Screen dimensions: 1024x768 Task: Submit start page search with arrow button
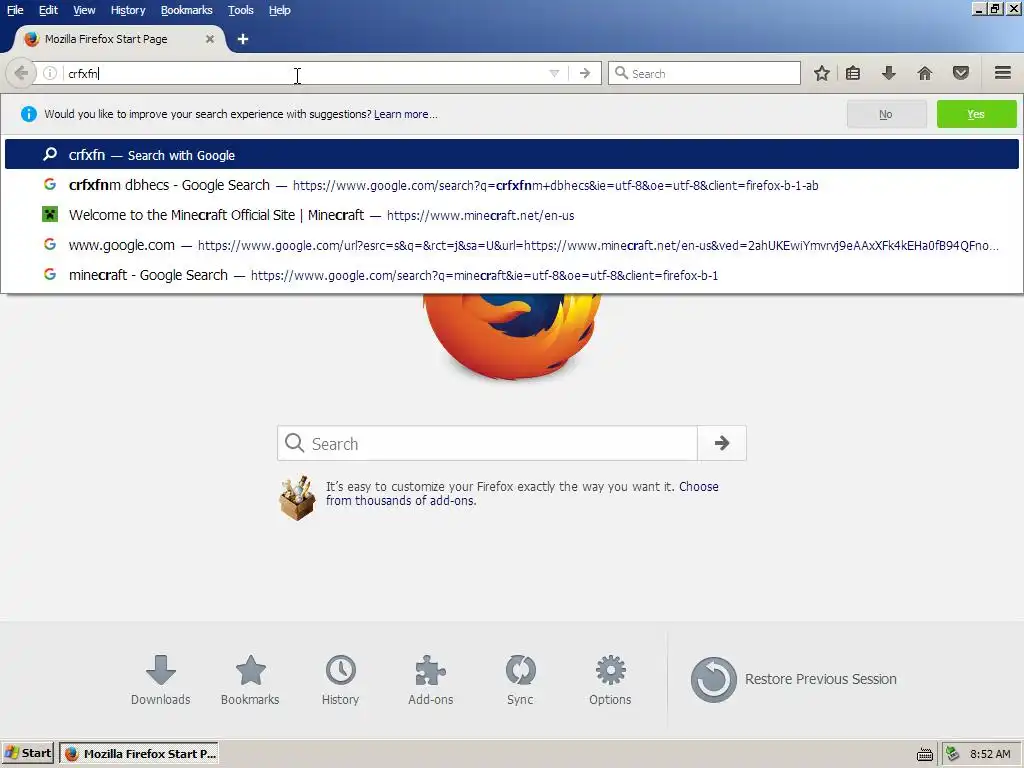[x=722, y=443]
